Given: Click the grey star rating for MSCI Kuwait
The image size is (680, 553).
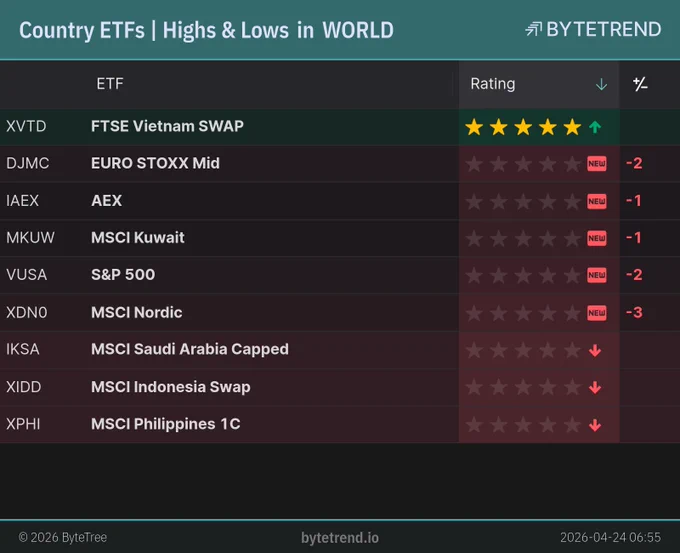Looking at the screenshot, I should [523, 238].
